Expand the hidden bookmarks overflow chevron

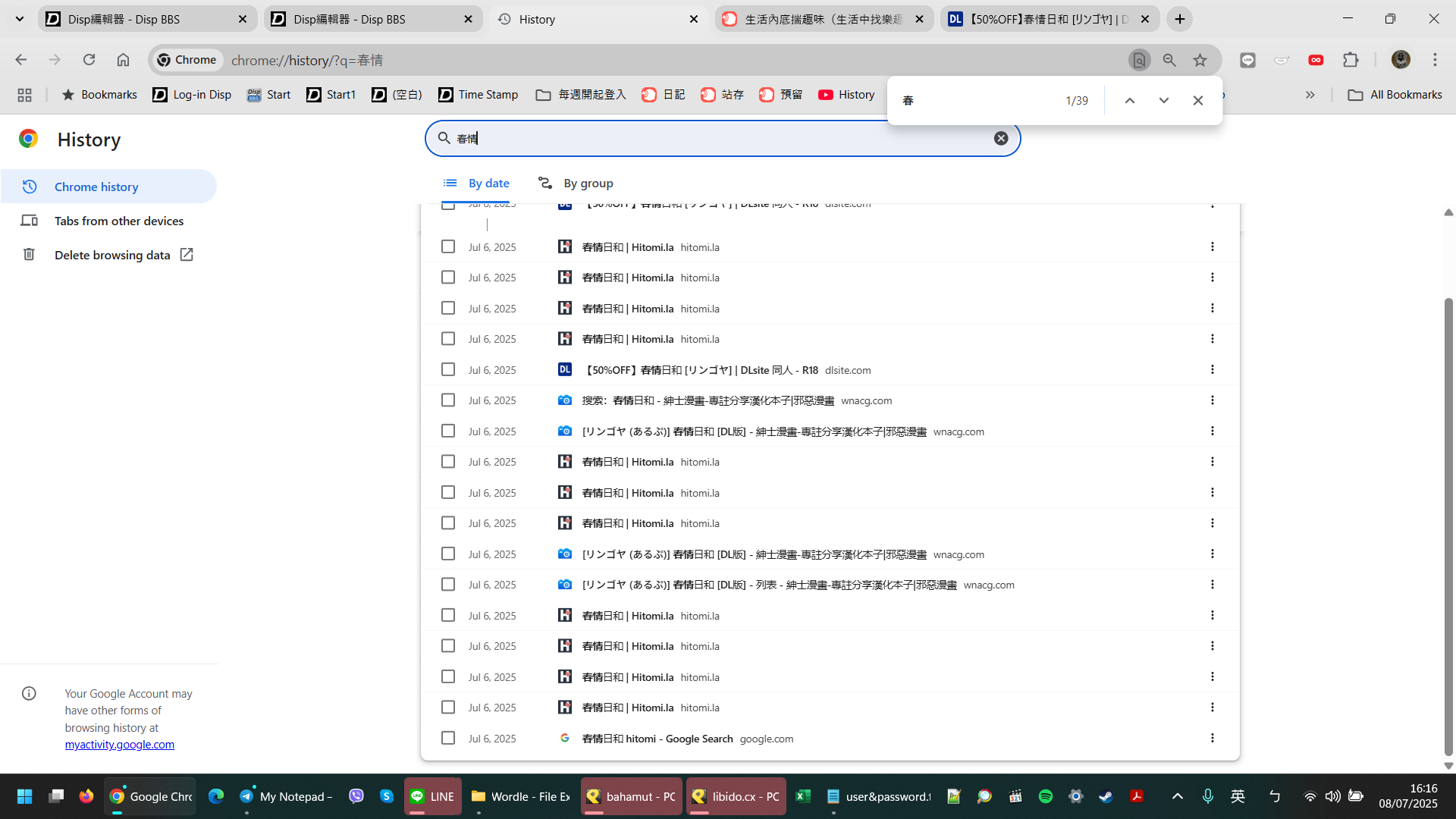tap(1310, 95)
